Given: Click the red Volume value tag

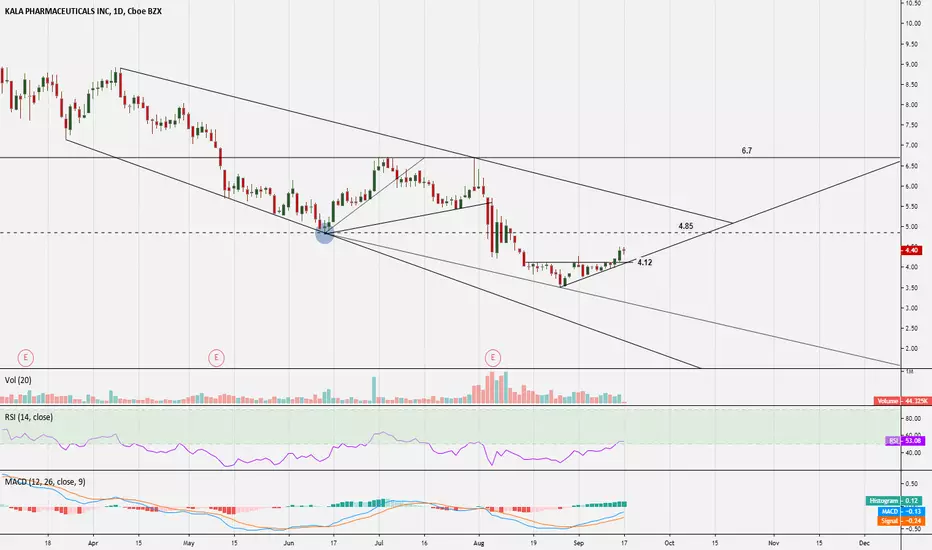Looking at the screenshot, I should (901, 401).
